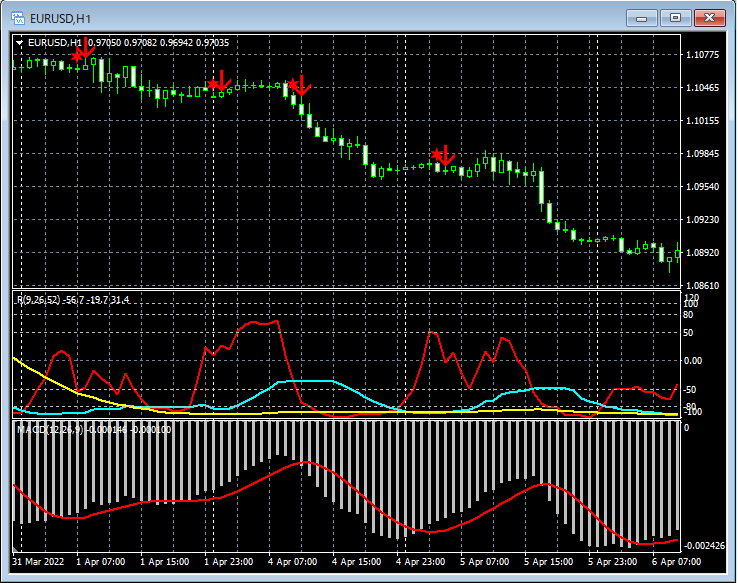738x583 pixels.
Task: Click the 1.08920 price label on price scale
Action: 704,253
